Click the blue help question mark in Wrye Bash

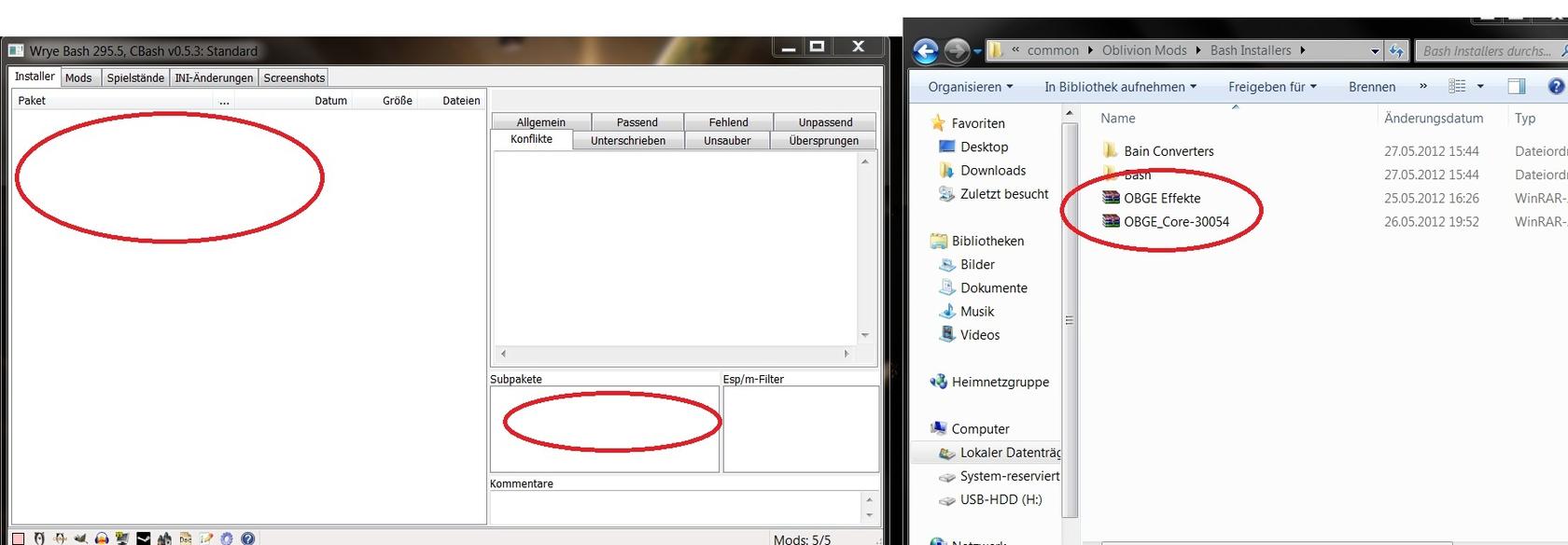click(248, 538)
